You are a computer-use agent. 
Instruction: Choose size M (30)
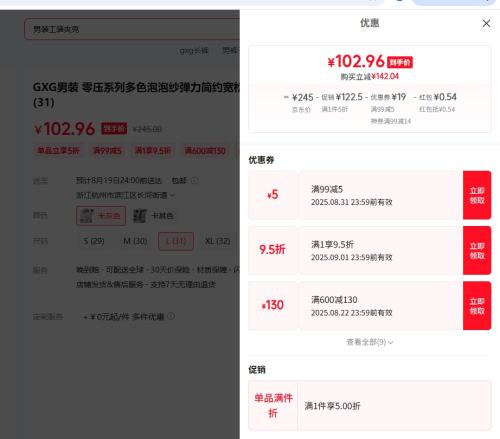click(135, 241)
